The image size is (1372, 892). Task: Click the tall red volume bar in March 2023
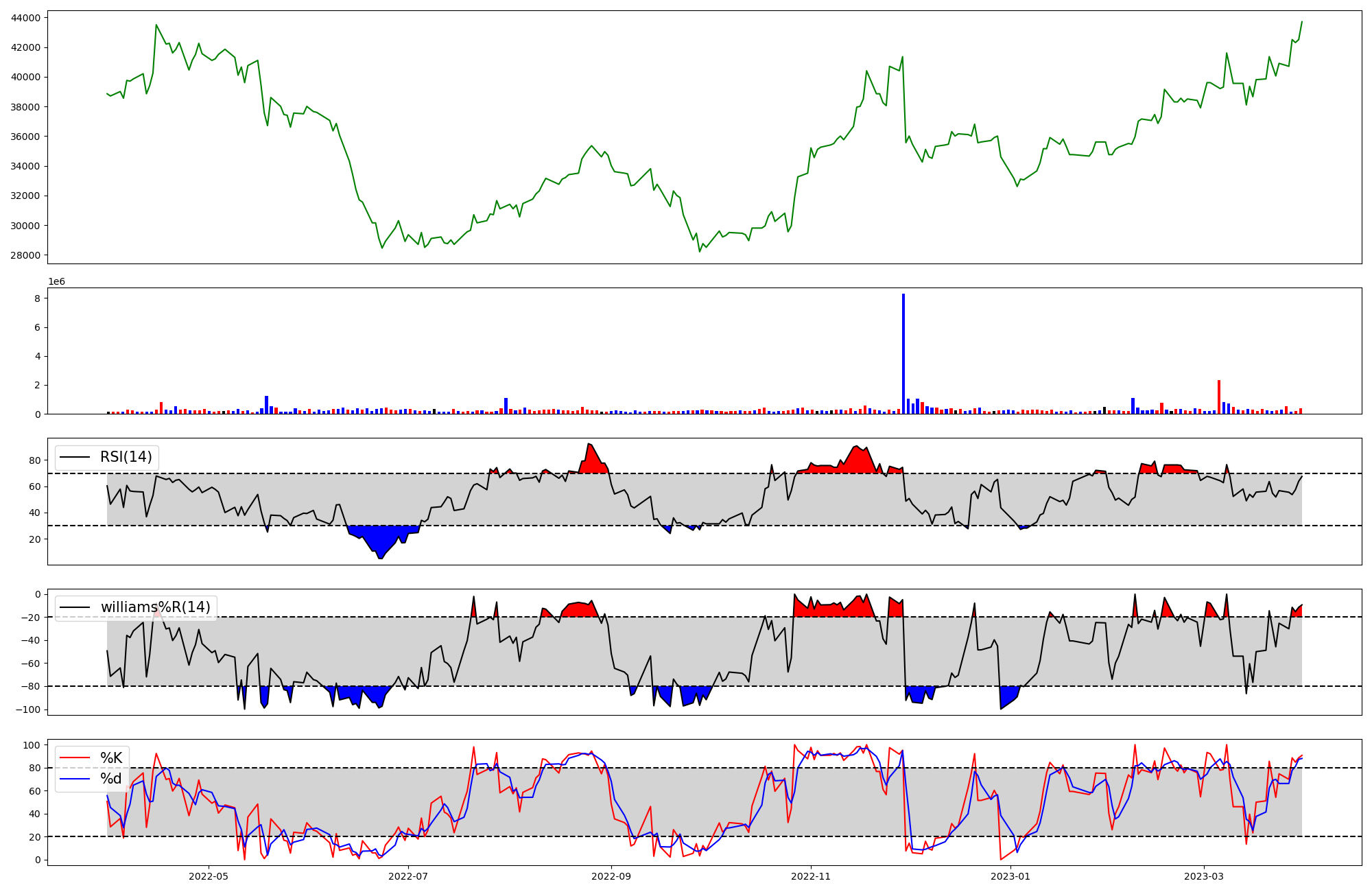tap(1219, 398)
